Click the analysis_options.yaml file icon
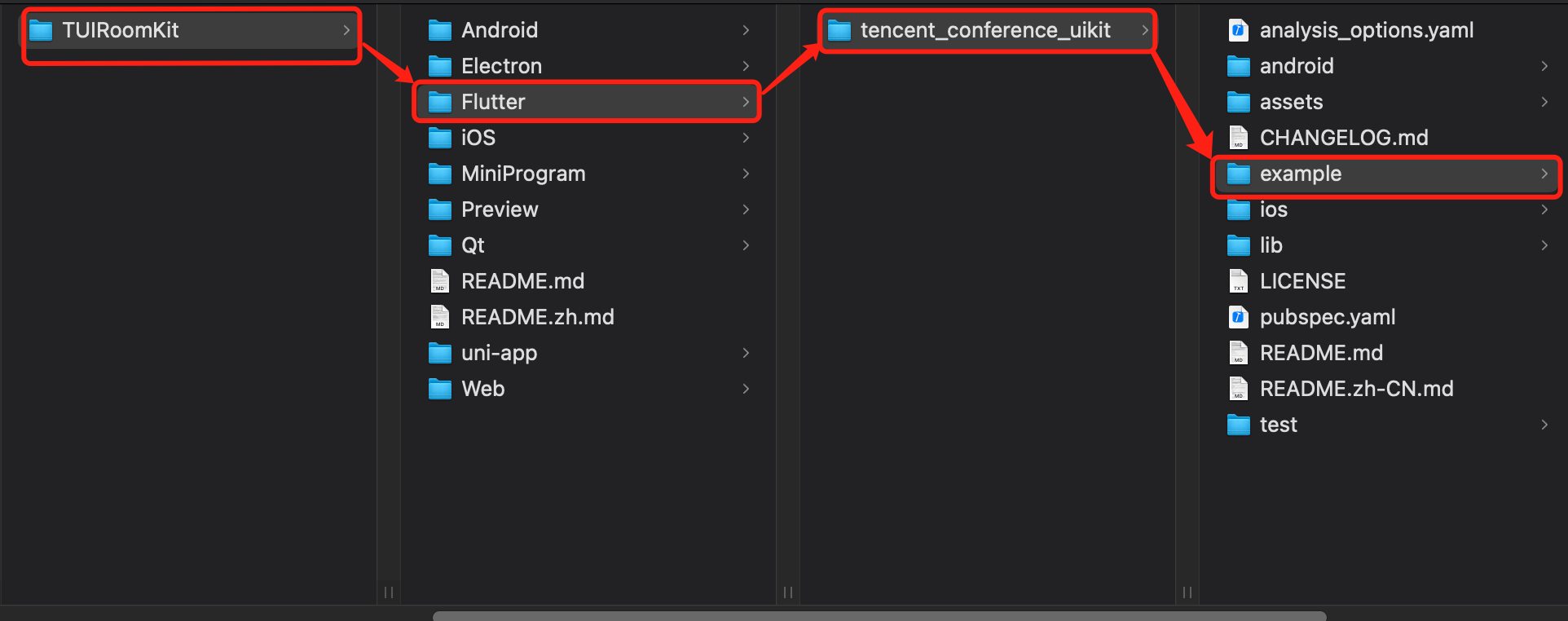The height and width of the screenshot is (621, 1568). click(x=1239, y=30)
